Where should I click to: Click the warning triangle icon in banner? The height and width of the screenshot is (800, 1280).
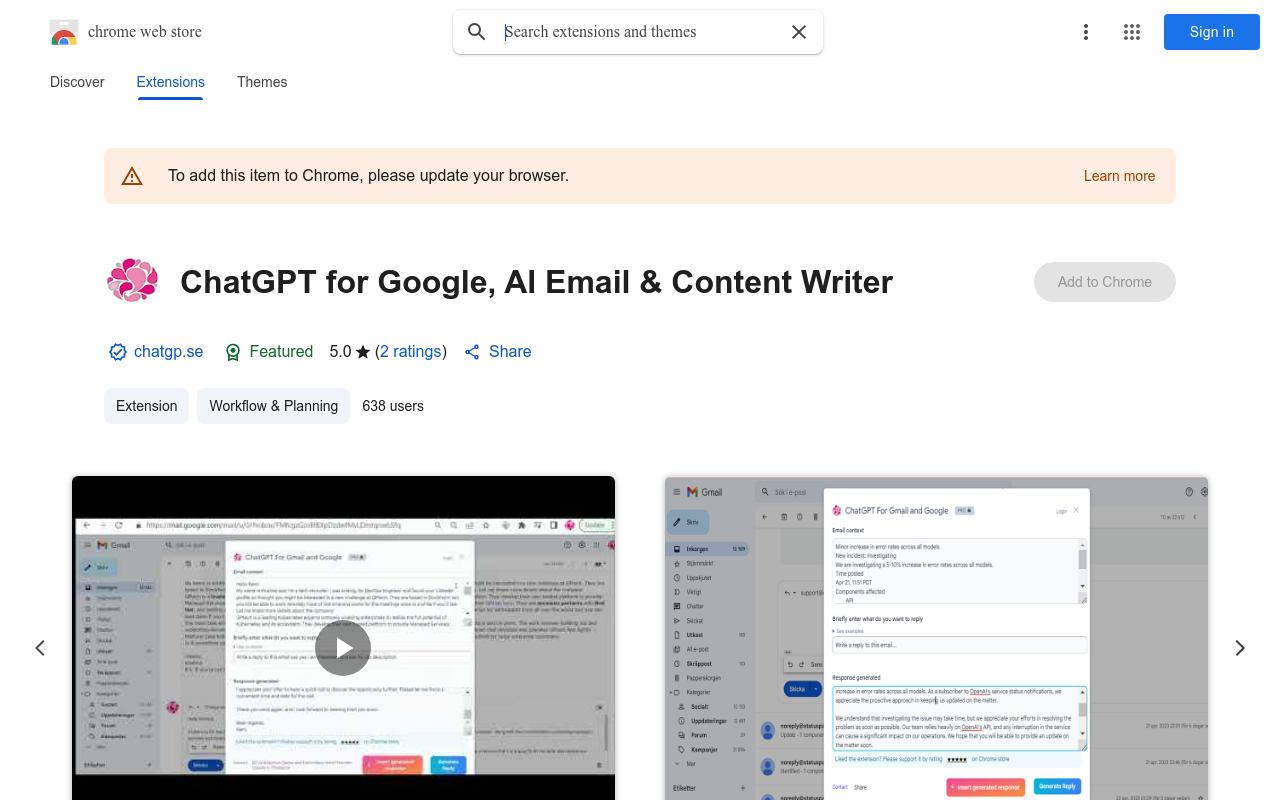coord(132,176)
